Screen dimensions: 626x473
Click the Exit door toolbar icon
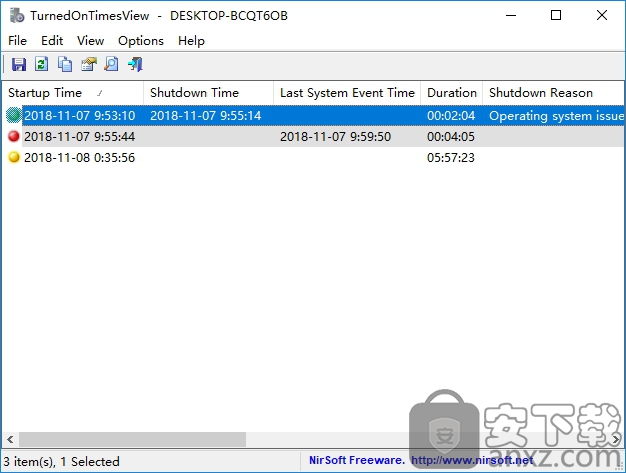135,64
